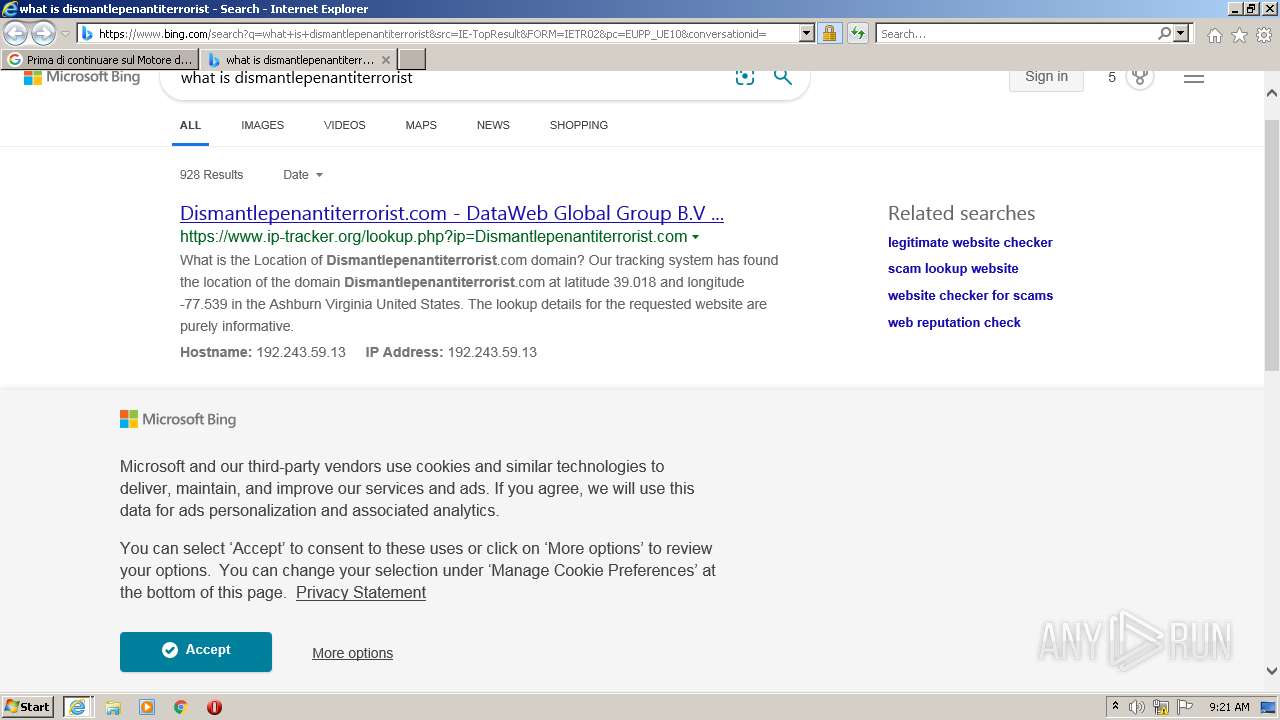Switch to the MAPS tab
The width and height of the screenshot is (1280, 720).
tap(421, 125)
